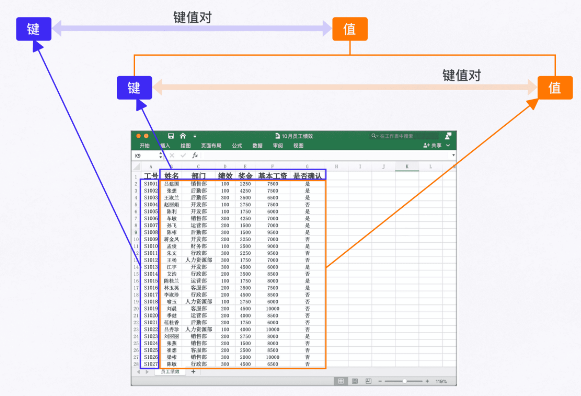Select row 20 header number
The image size is (581, 396).
[x=136, y=309]
